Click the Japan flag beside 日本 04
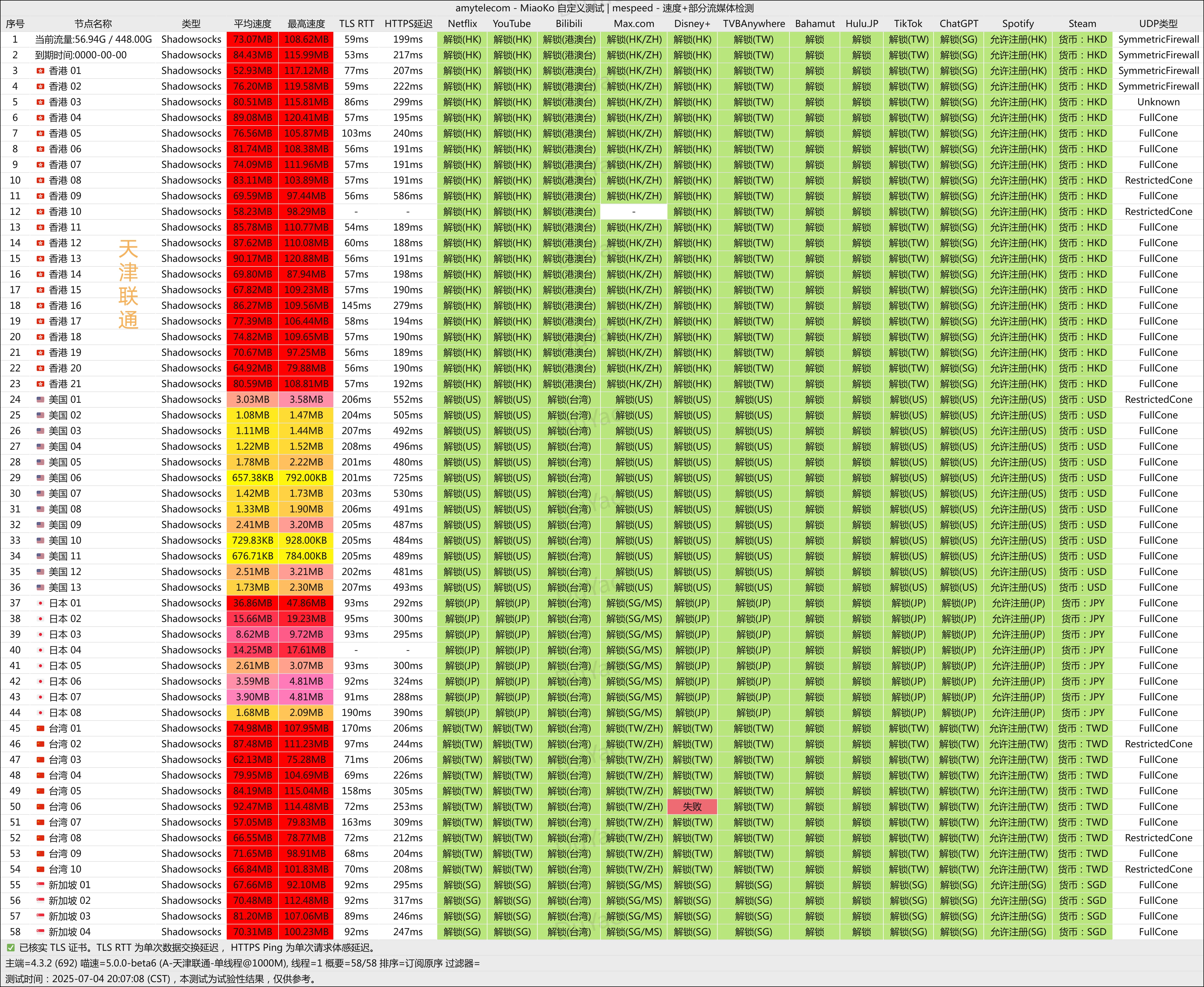This screenshot has width=1204, height=987. [x=40, y=650]
